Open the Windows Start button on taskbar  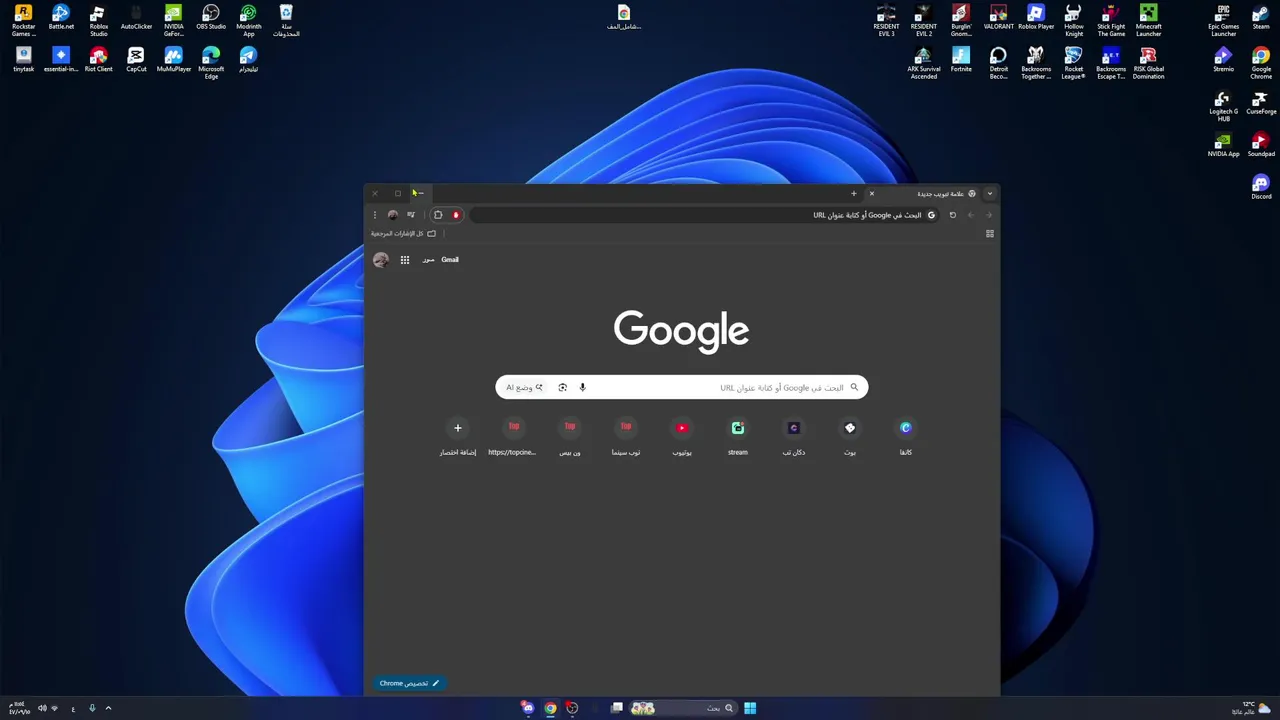click(750, 708)
